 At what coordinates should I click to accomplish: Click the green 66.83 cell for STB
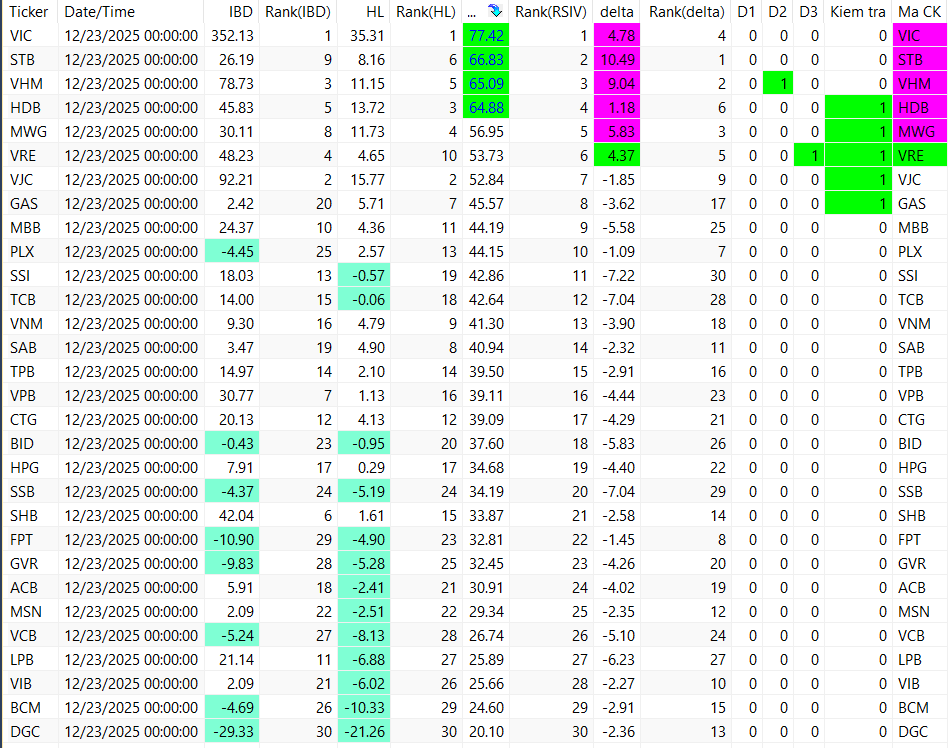(x=486, y=60)
